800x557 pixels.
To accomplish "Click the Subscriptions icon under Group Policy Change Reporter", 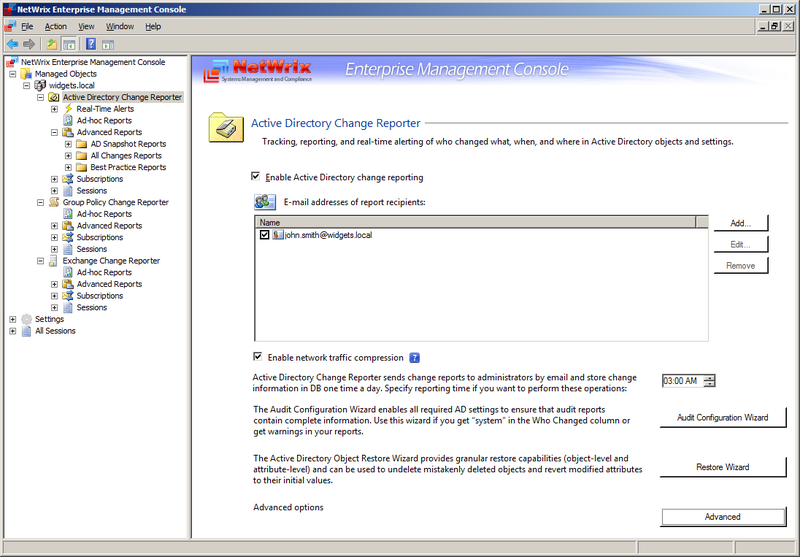I will tap(68, 237).
